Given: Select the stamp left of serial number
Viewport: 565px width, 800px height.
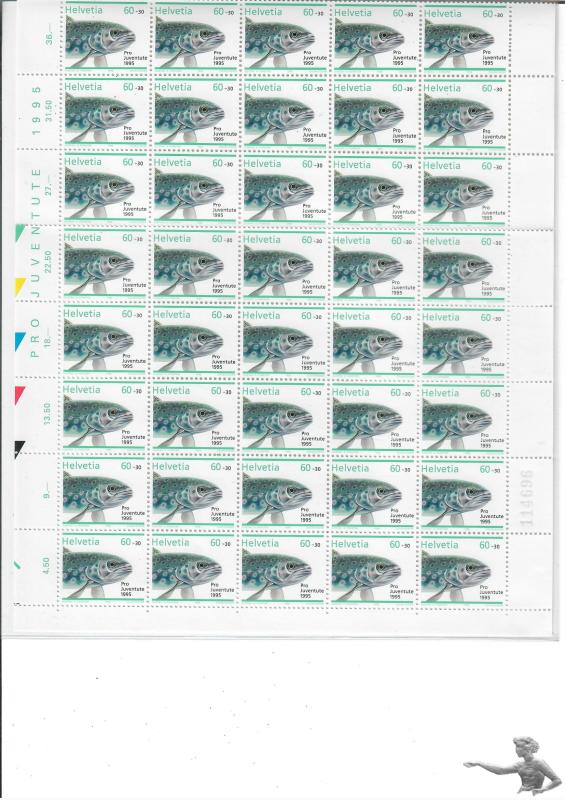Looking at the screenshot, I should coord(463,496).
